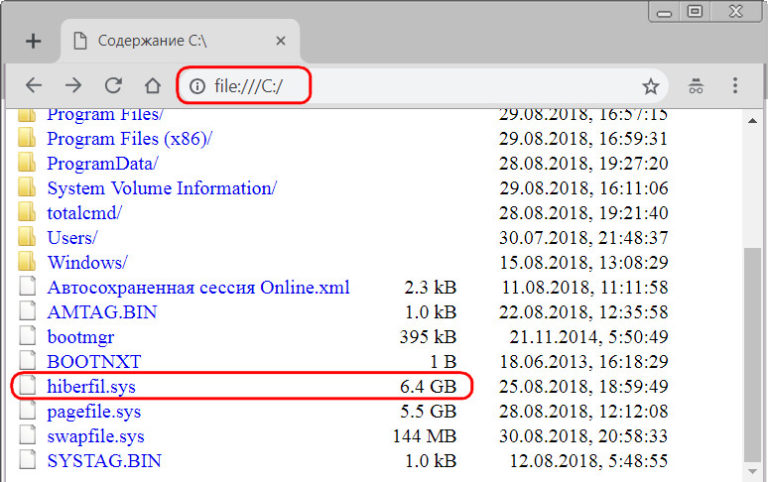Select the 2.3 kB size value
The width and height of the screenshot is (768, 482).
pos(431,288)
